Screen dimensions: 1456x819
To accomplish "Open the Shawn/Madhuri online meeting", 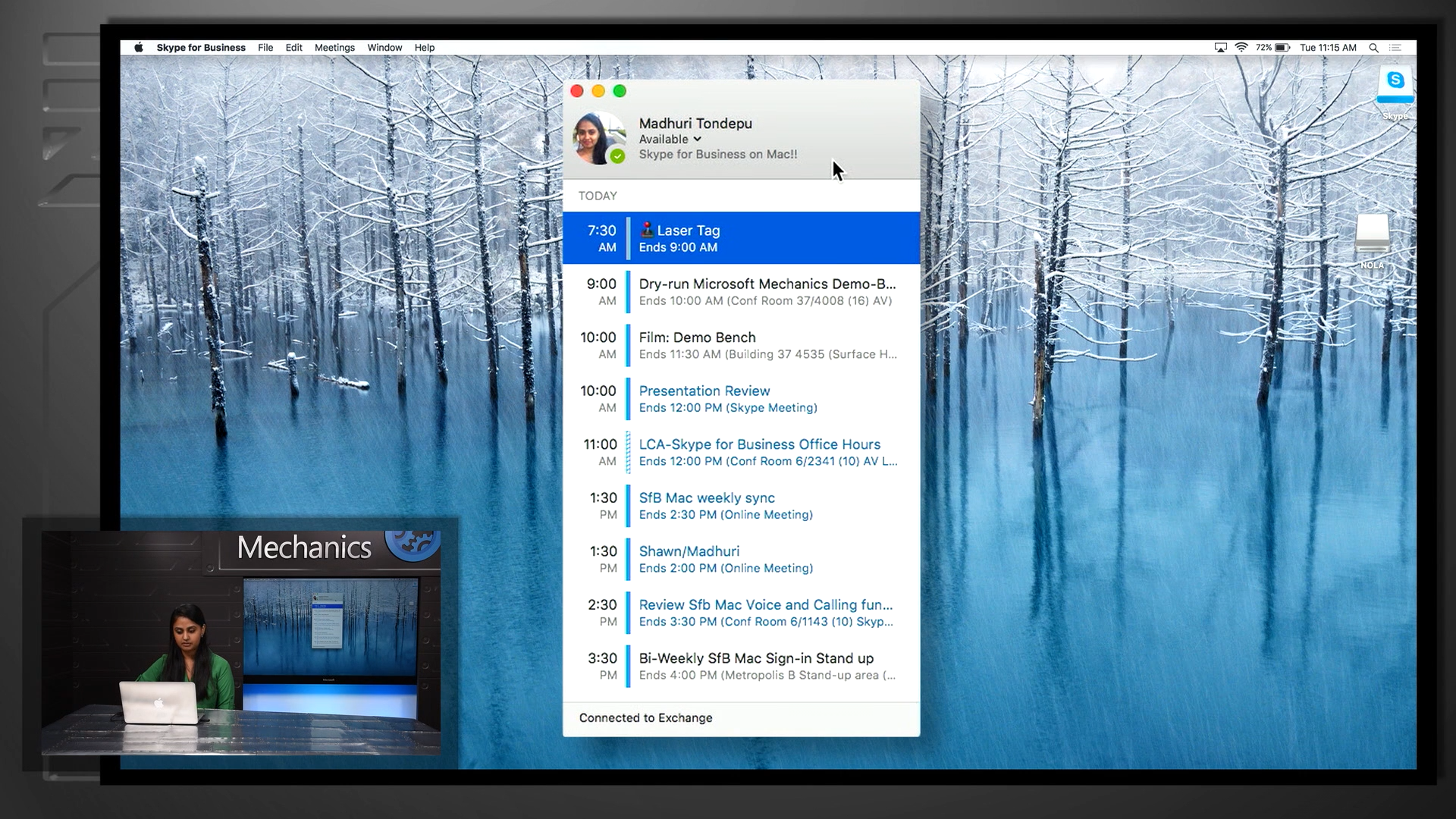I will pos(741,559).
